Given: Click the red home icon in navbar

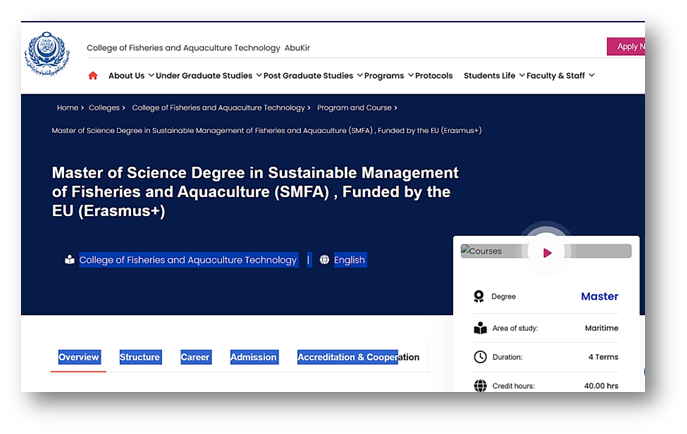Looking at the screenshot, I should point(93,75).
